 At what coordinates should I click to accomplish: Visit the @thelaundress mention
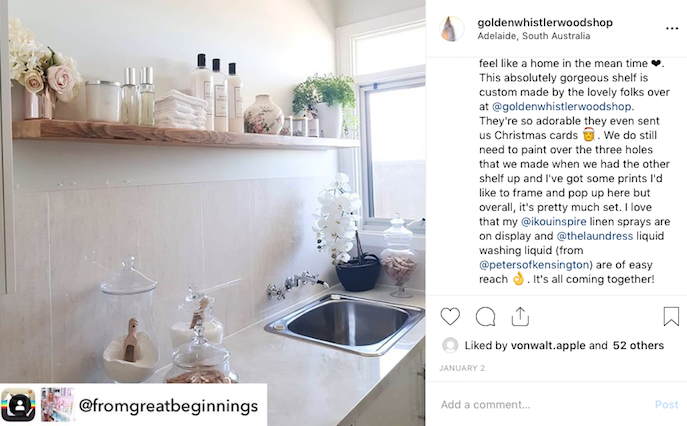(595, 236)
